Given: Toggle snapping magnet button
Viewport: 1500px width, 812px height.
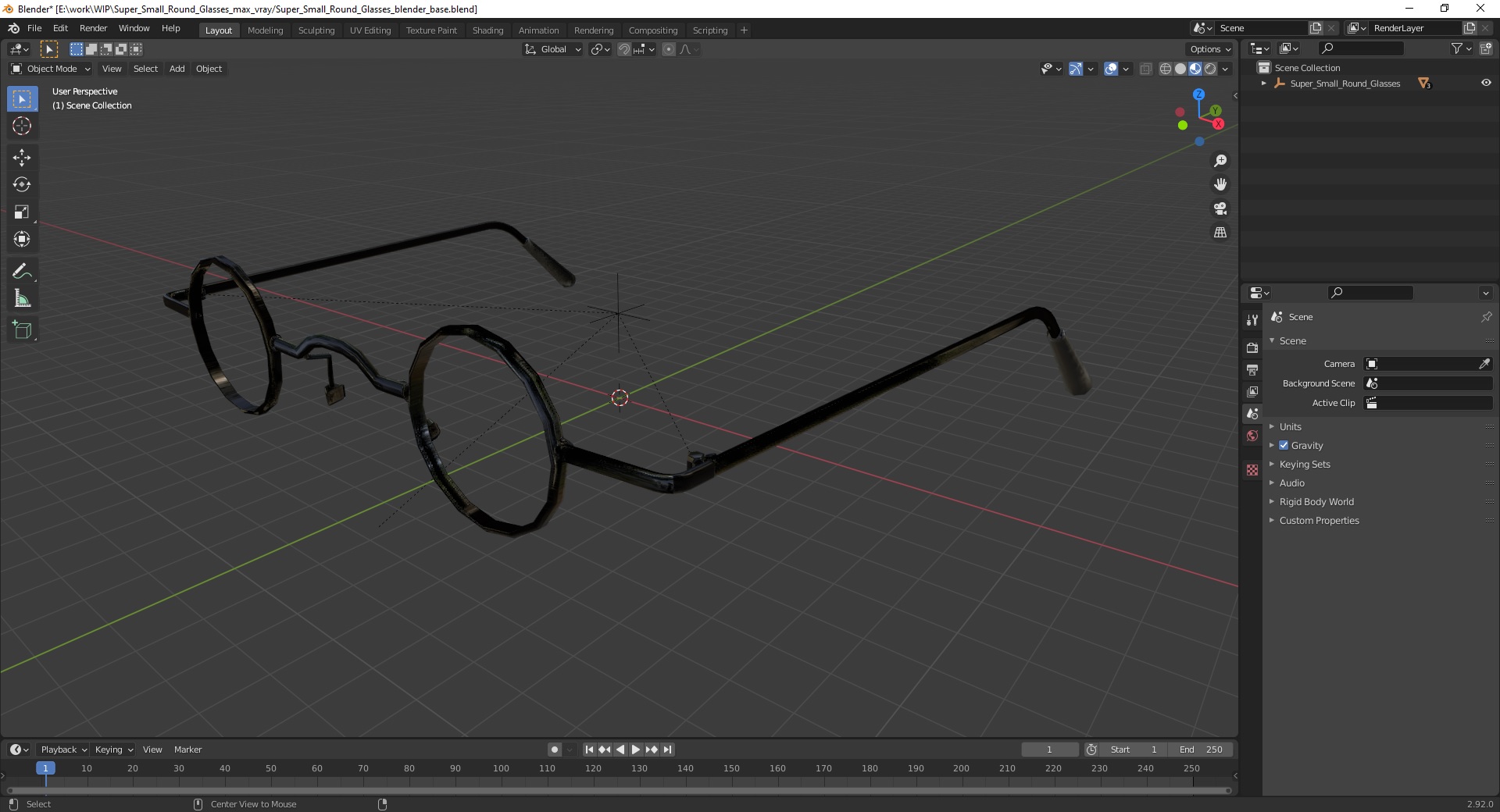Looking at the screenshot, I should tap(623, 49).
